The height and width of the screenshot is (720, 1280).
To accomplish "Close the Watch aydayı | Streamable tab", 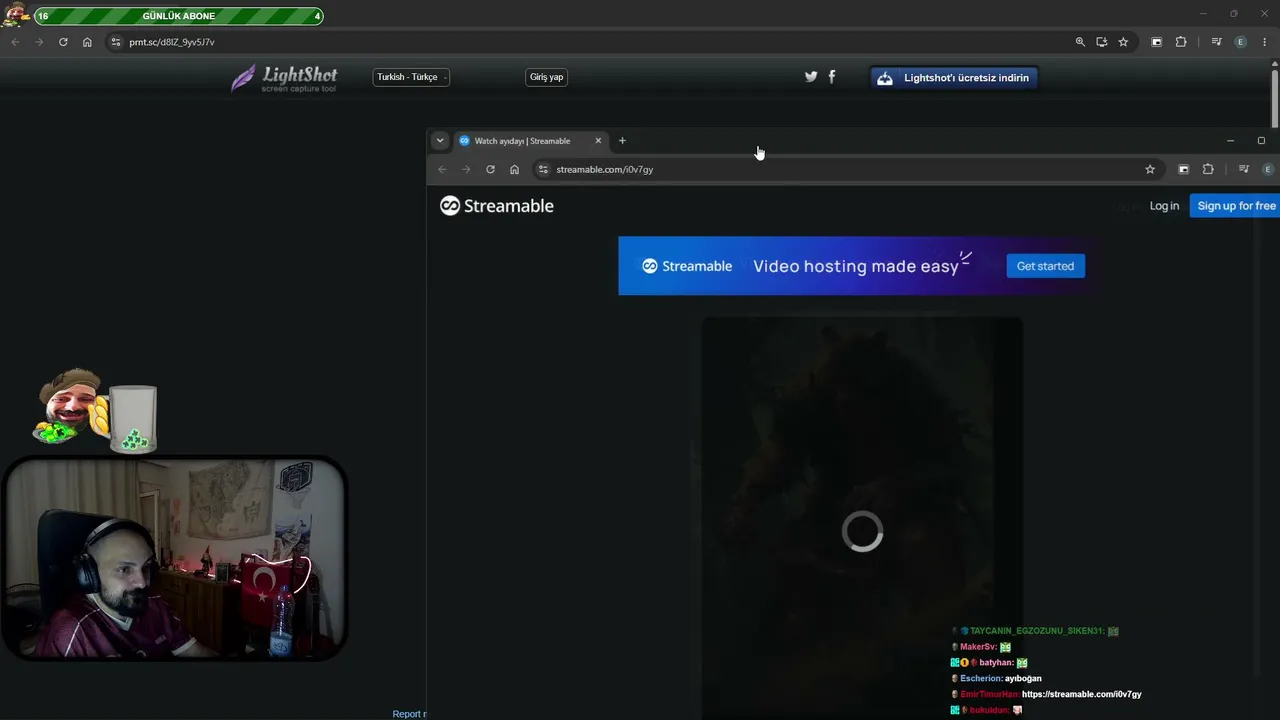I will [598, 141].
